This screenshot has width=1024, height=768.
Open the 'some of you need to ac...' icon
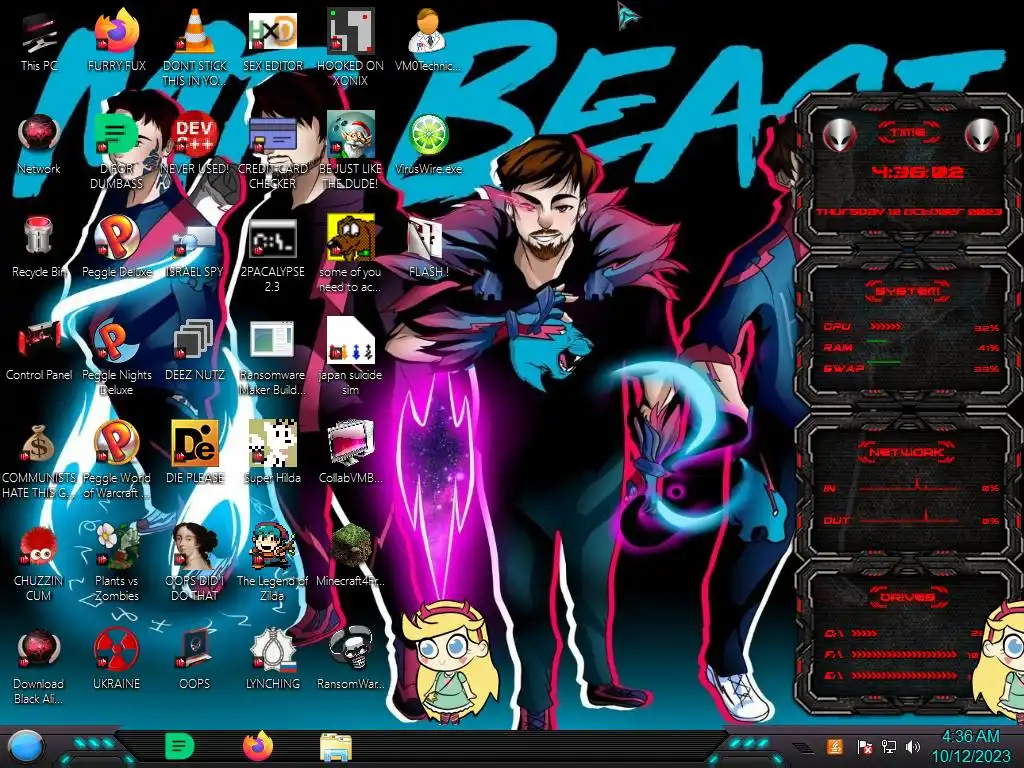tap(351, 255)
